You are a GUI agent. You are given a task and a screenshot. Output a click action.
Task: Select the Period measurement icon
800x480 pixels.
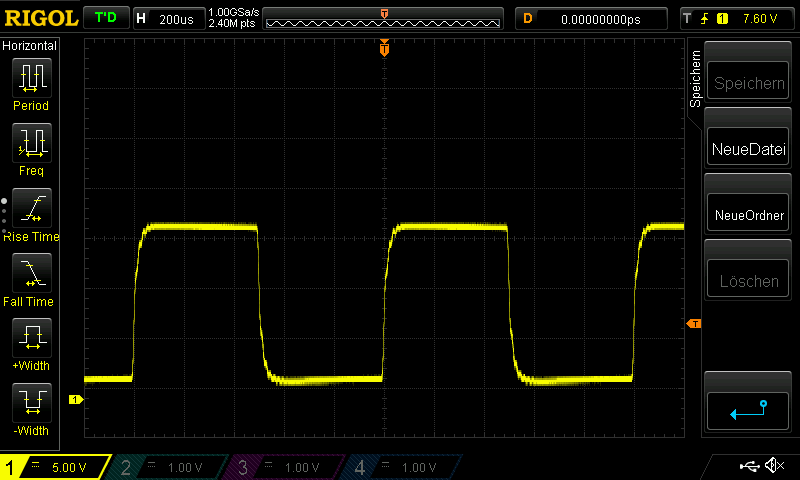30,78
